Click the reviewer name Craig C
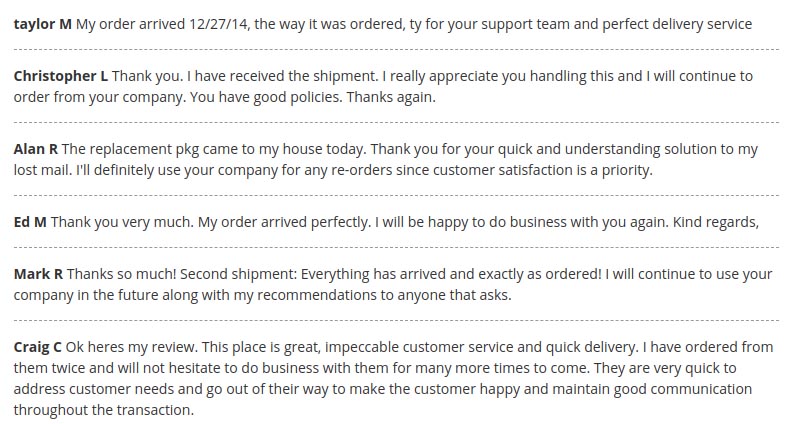The width and height of the screenshot is (804, 424). pyautogui.click(x=37, y=347)
